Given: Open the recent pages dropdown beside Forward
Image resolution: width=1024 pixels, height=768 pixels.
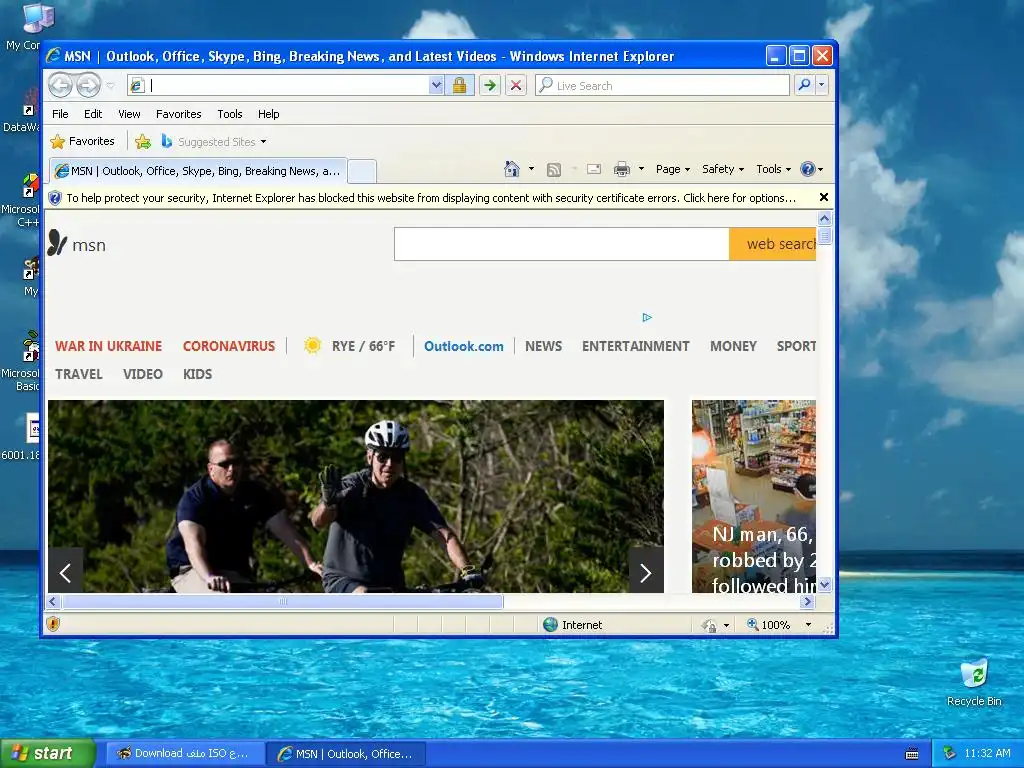Looking at the screenshot, I should [x=110, y=86].
